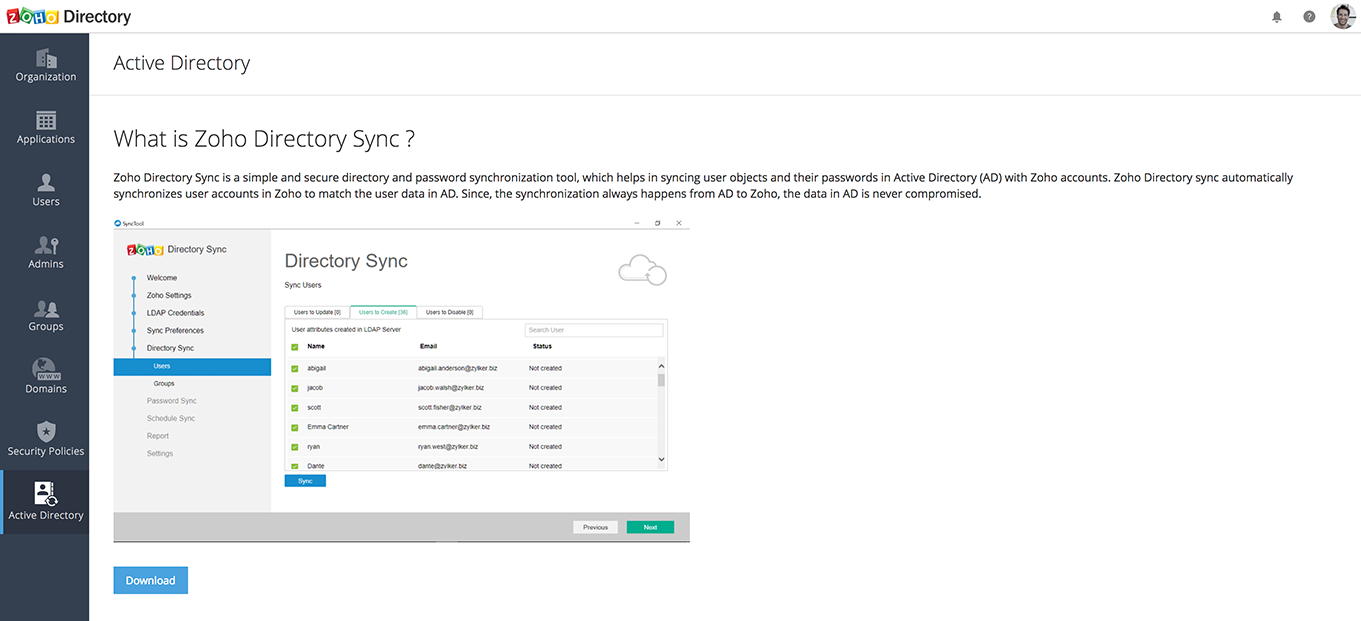Click the green Next button
Screen dimensions: 1361x621
coord(650,527)
